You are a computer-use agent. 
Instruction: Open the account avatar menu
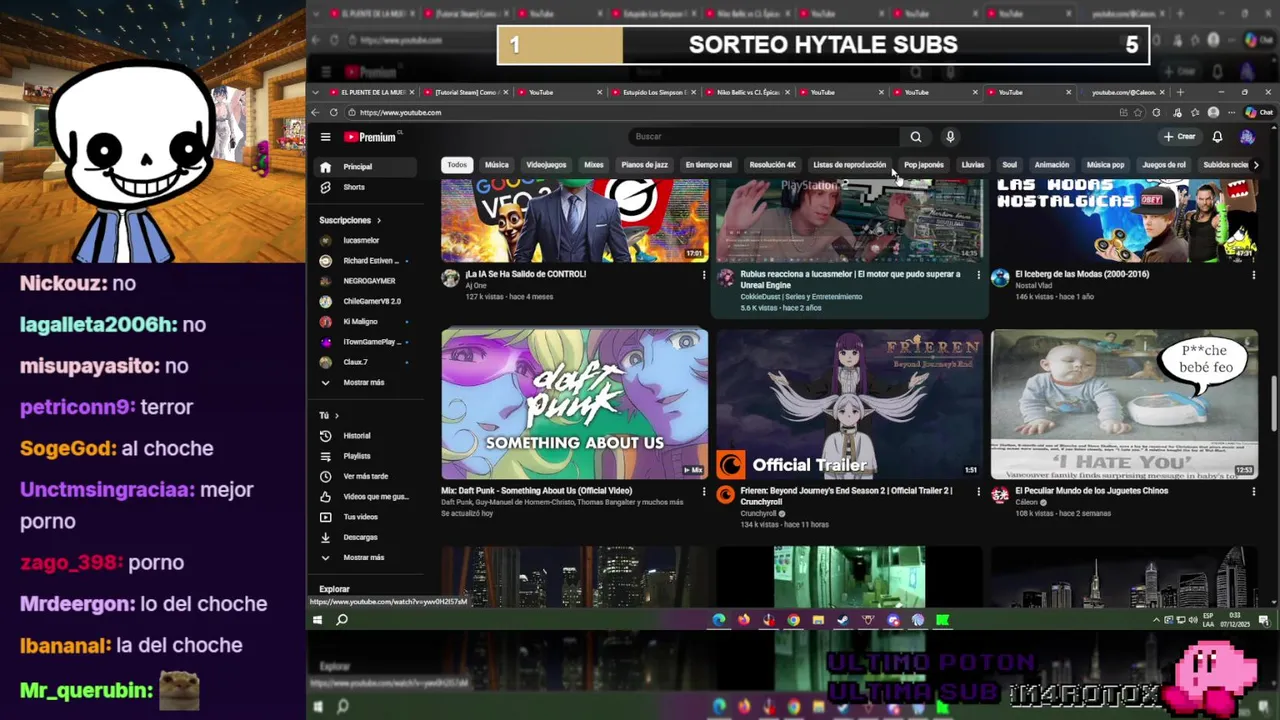click(x=1247, y=137)
